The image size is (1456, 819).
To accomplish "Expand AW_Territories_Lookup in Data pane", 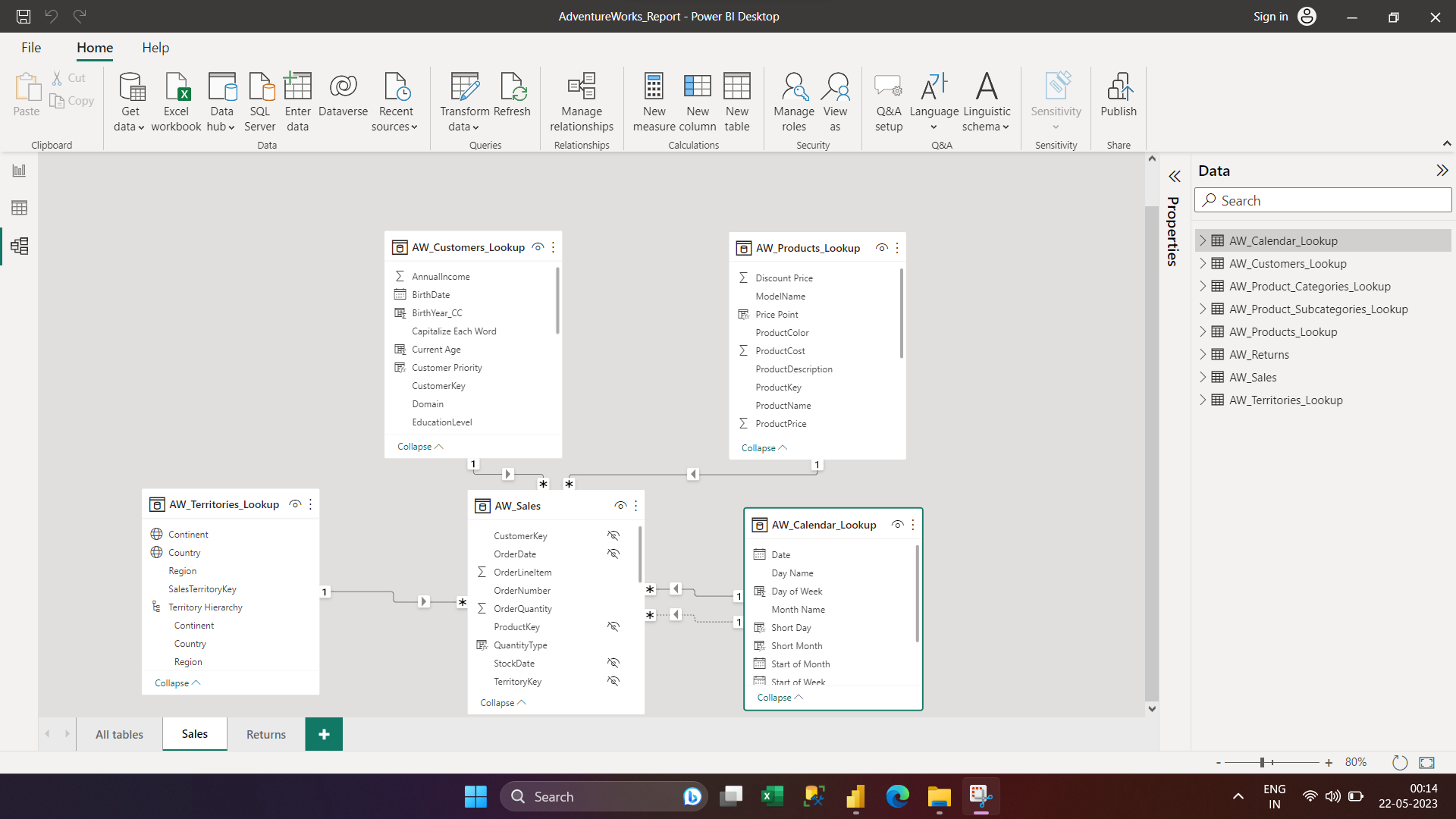I will (x=1203, y=400).
